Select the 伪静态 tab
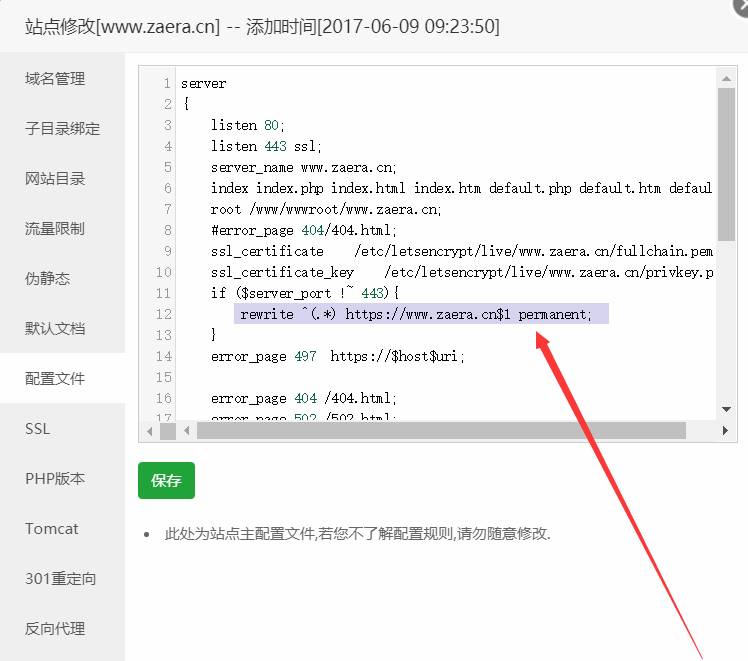This screenshot has height=661, width=748. [62, 279]
